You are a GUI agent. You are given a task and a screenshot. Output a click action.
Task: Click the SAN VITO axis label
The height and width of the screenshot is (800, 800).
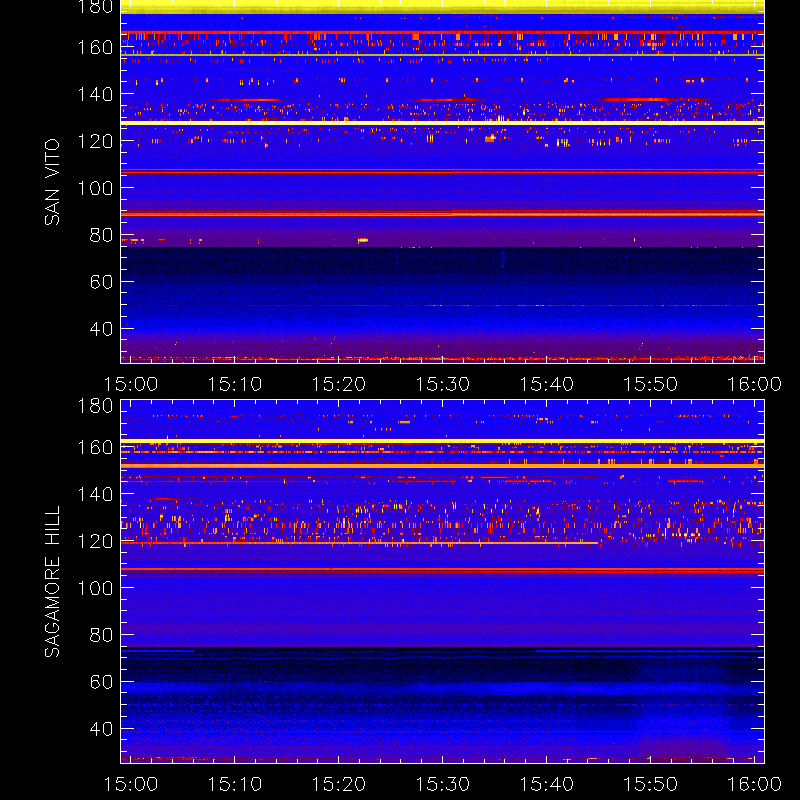(x=52, y=182)
